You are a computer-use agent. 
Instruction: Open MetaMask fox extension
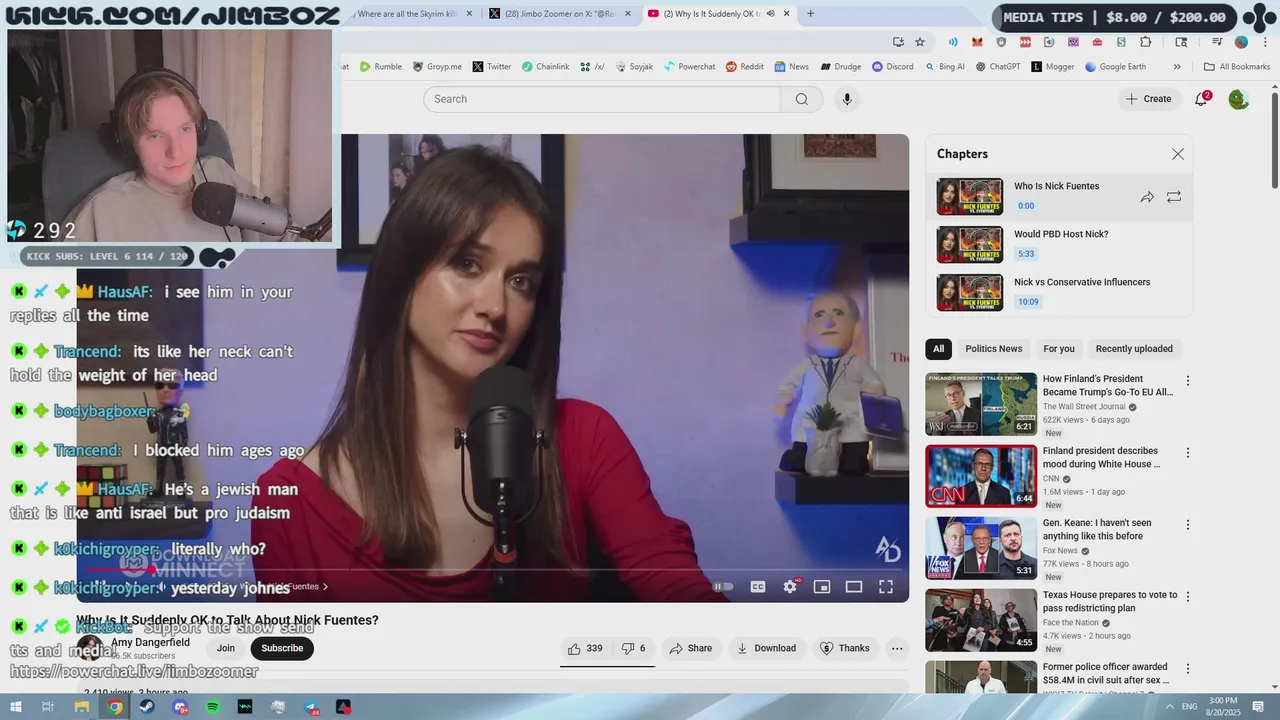pos(977,42)
